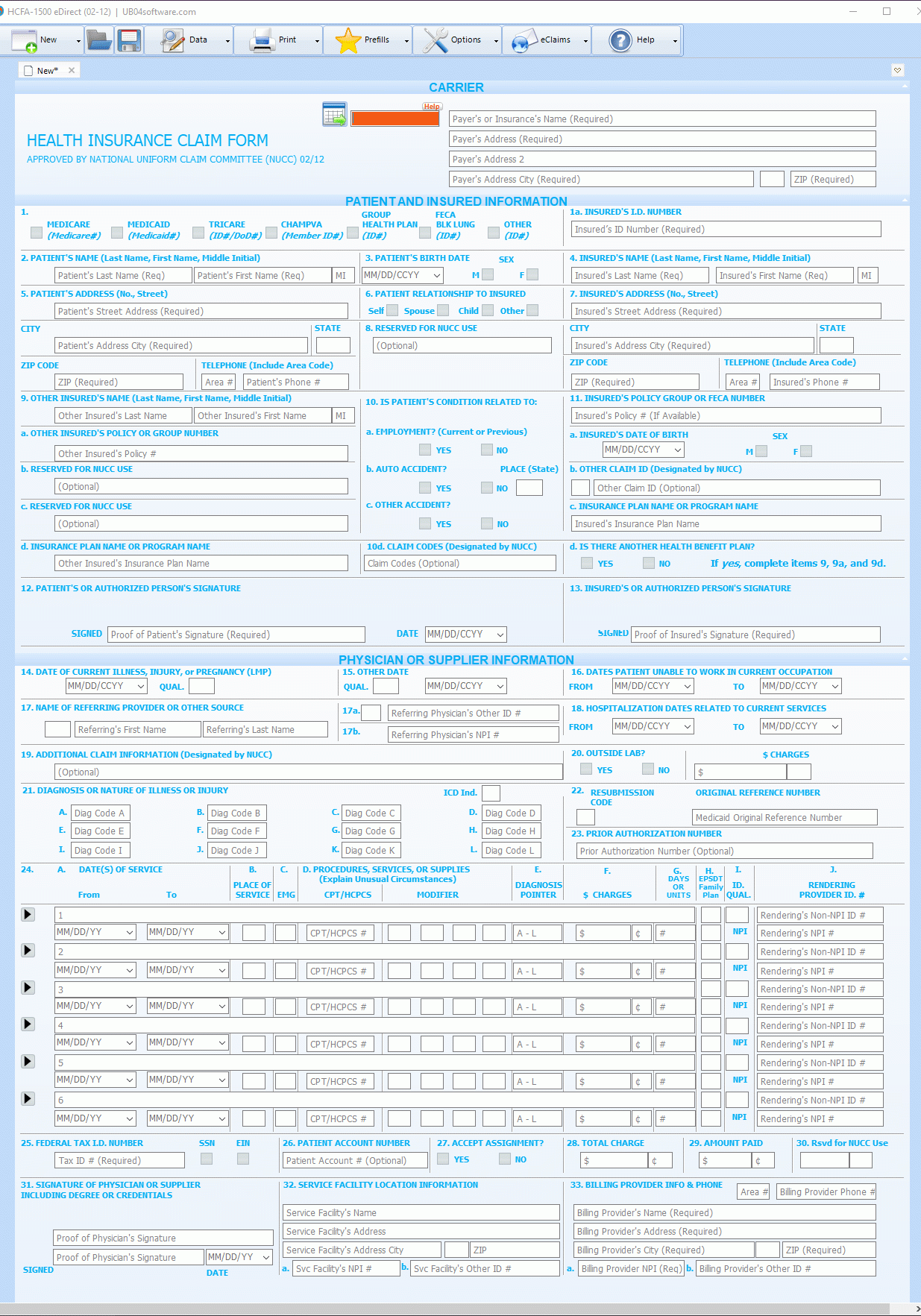
Task: Click the payer lookup table icon
Action: pos(335,115)
